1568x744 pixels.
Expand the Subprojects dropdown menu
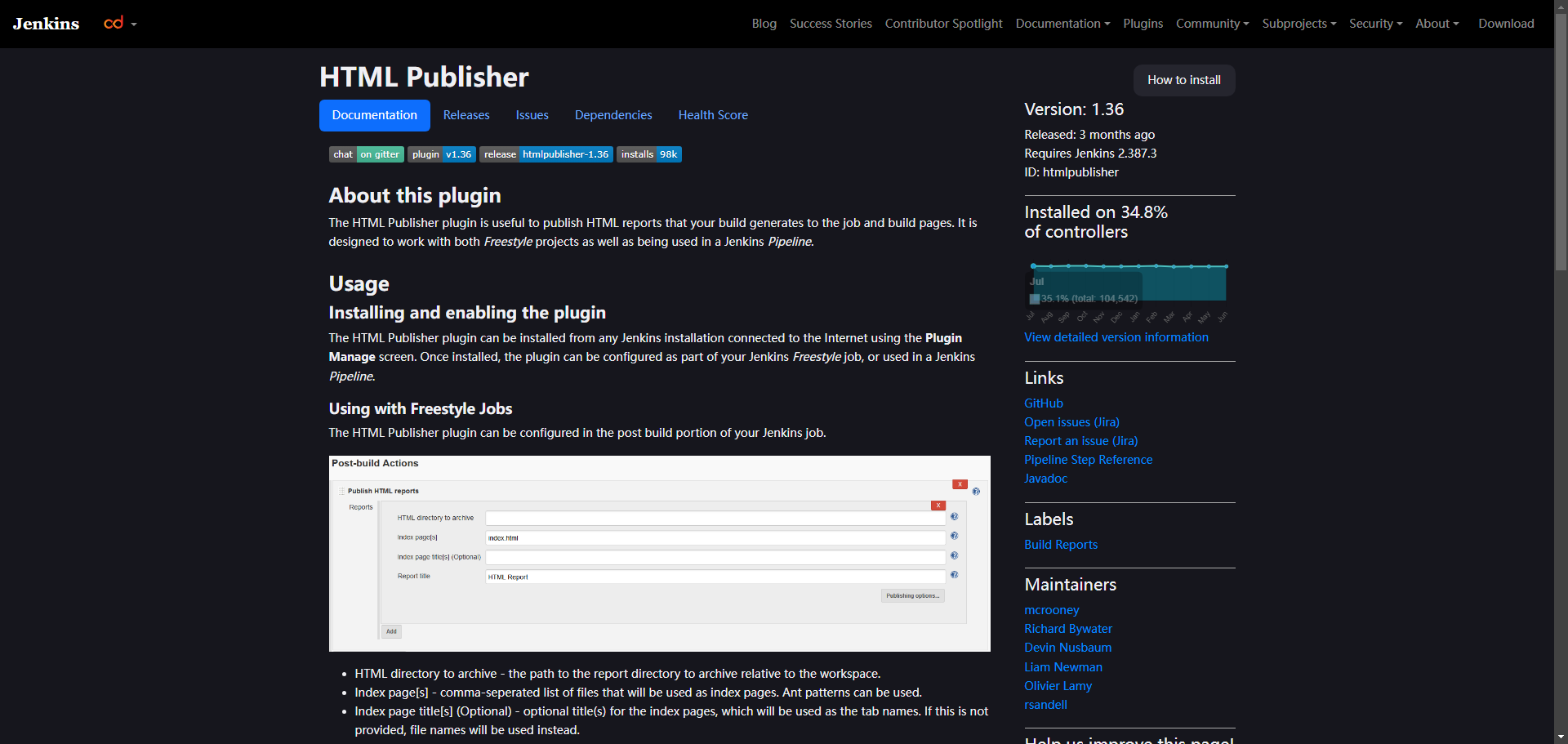(1298, 24)
